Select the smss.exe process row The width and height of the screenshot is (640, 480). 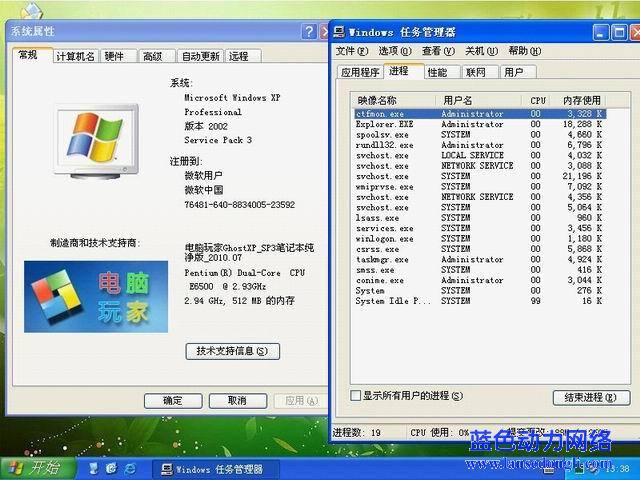pyautogui.click(x=480, y=270)
